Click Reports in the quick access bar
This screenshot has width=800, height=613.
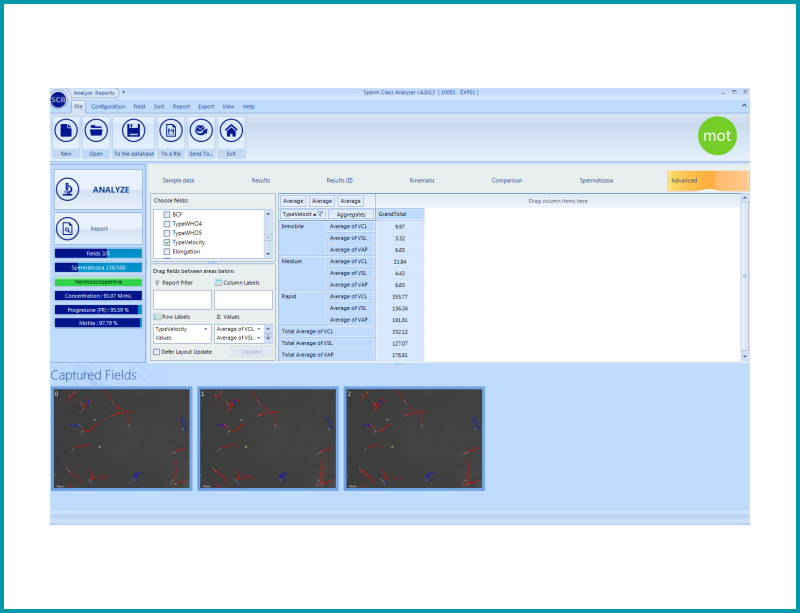pos(105,93)
